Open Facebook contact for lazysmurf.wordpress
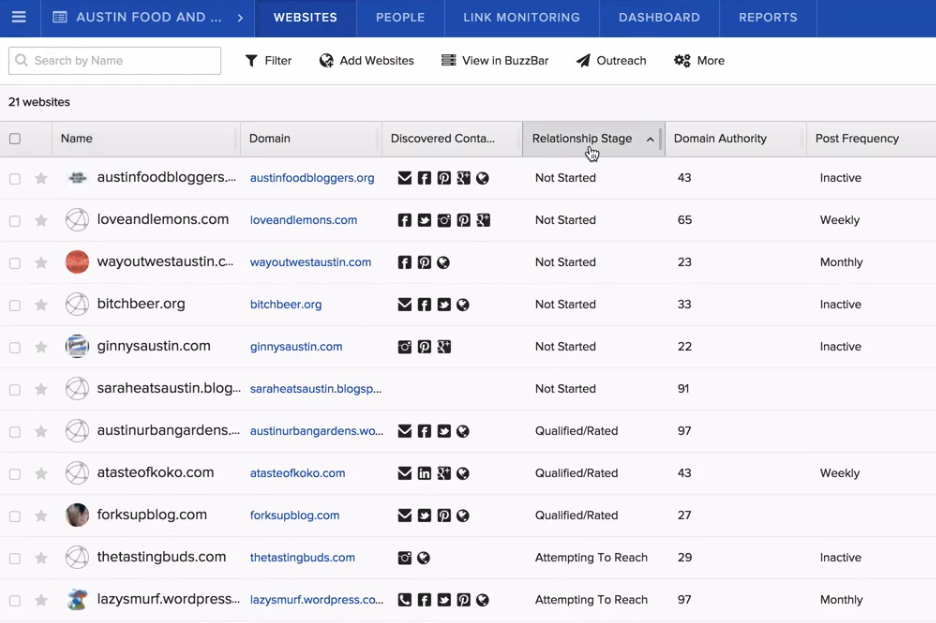 point(424,600)
